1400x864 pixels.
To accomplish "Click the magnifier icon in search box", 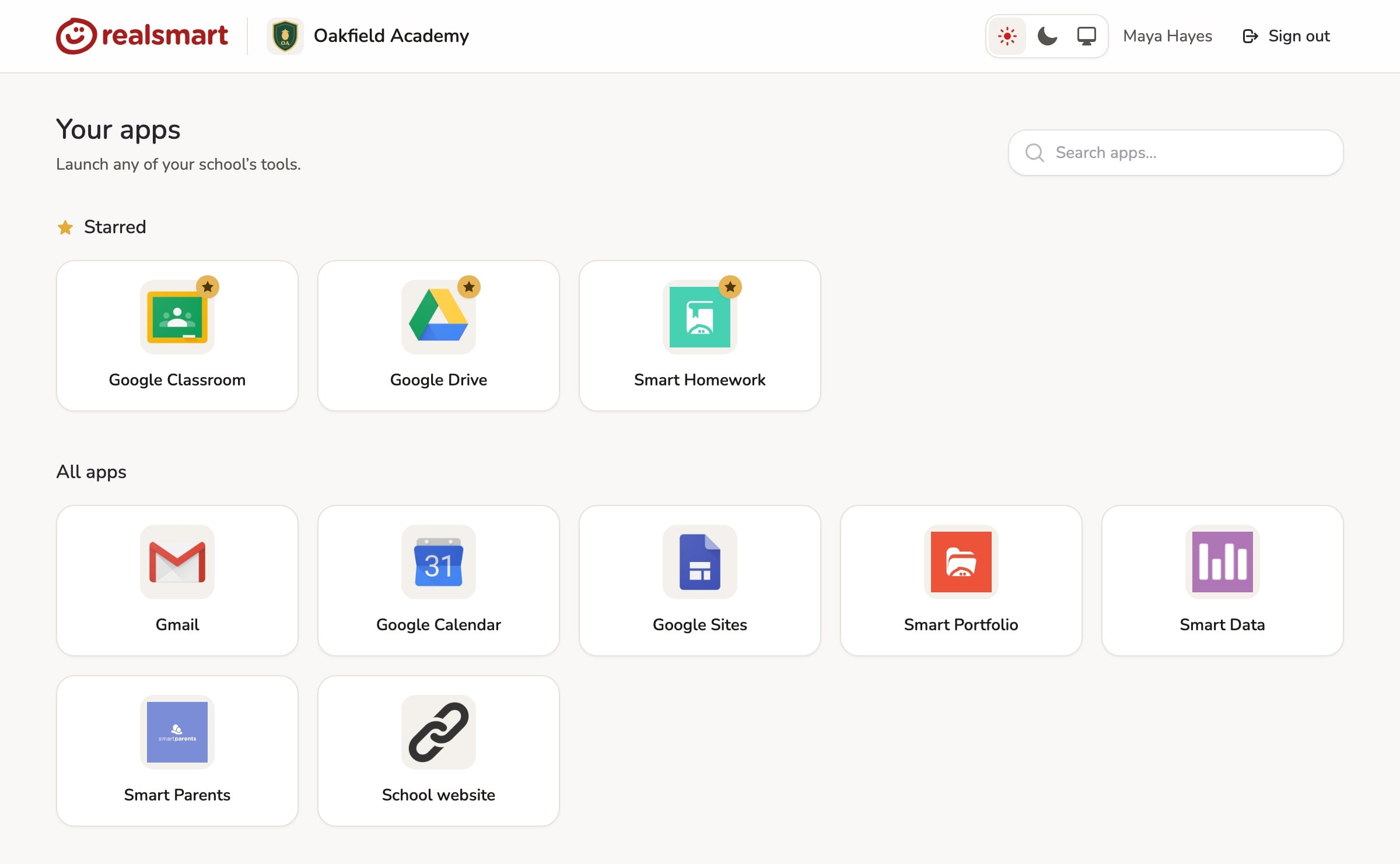I will [1035, 153].
